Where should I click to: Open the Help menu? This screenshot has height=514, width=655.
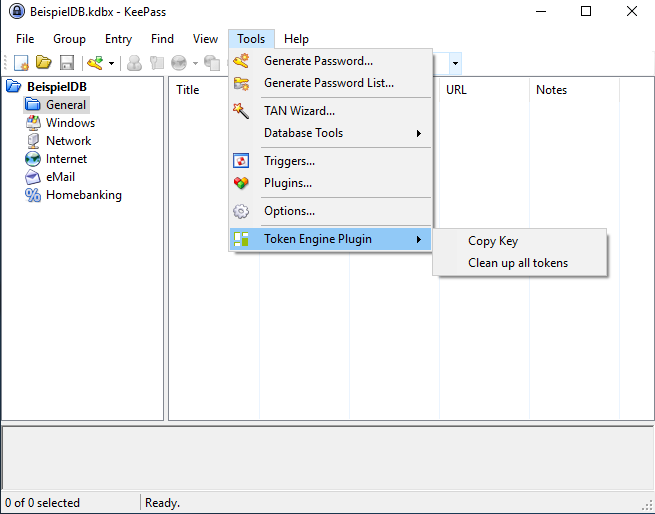[x=296, y=39]
